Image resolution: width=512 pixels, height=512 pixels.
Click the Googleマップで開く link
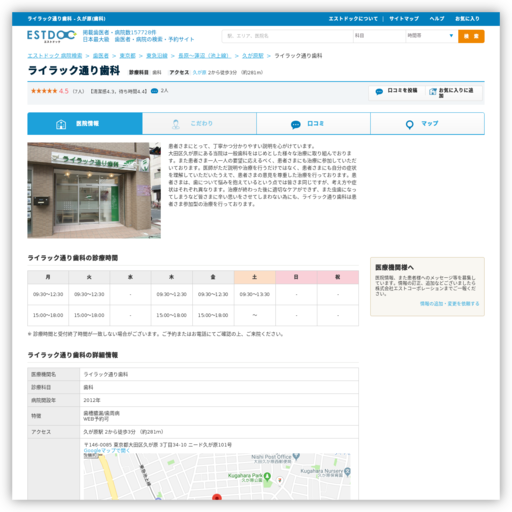(107, 450)
